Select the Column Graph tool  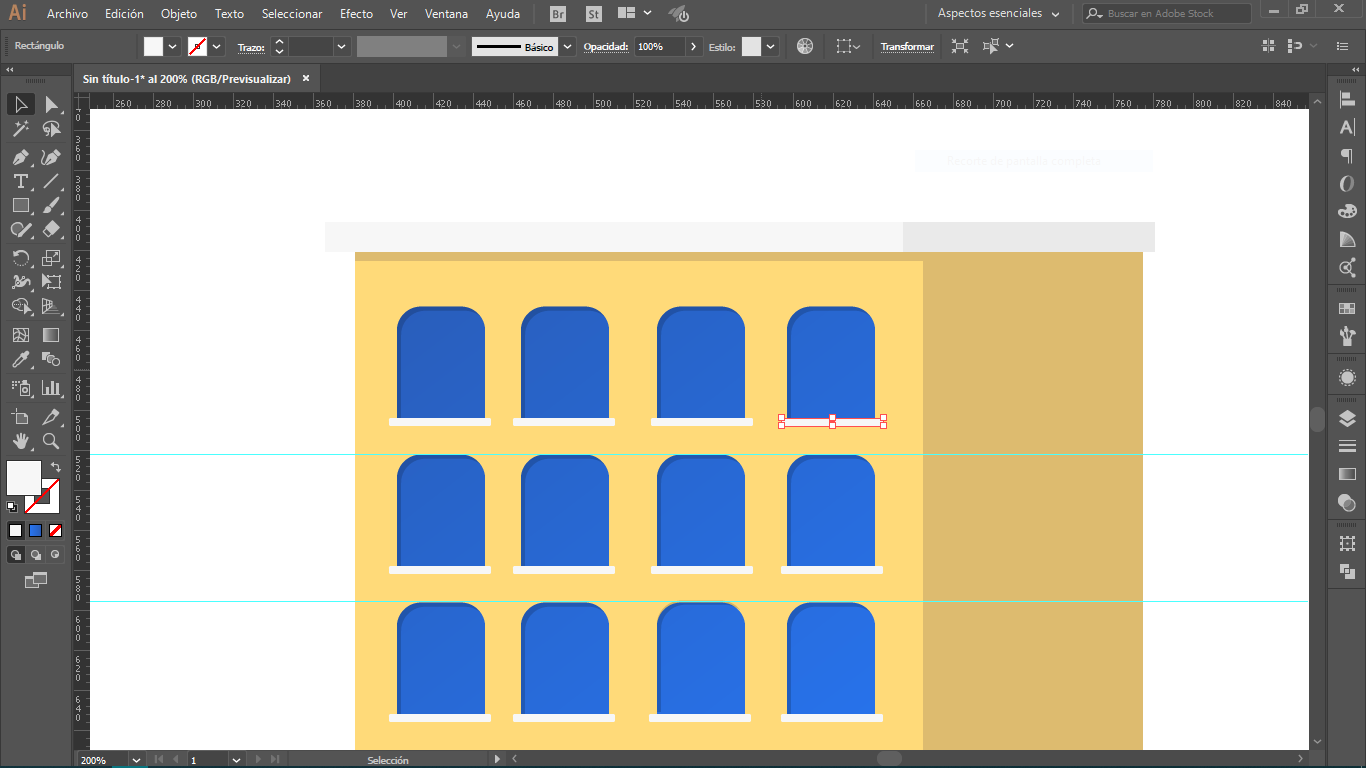pos(51,387)
